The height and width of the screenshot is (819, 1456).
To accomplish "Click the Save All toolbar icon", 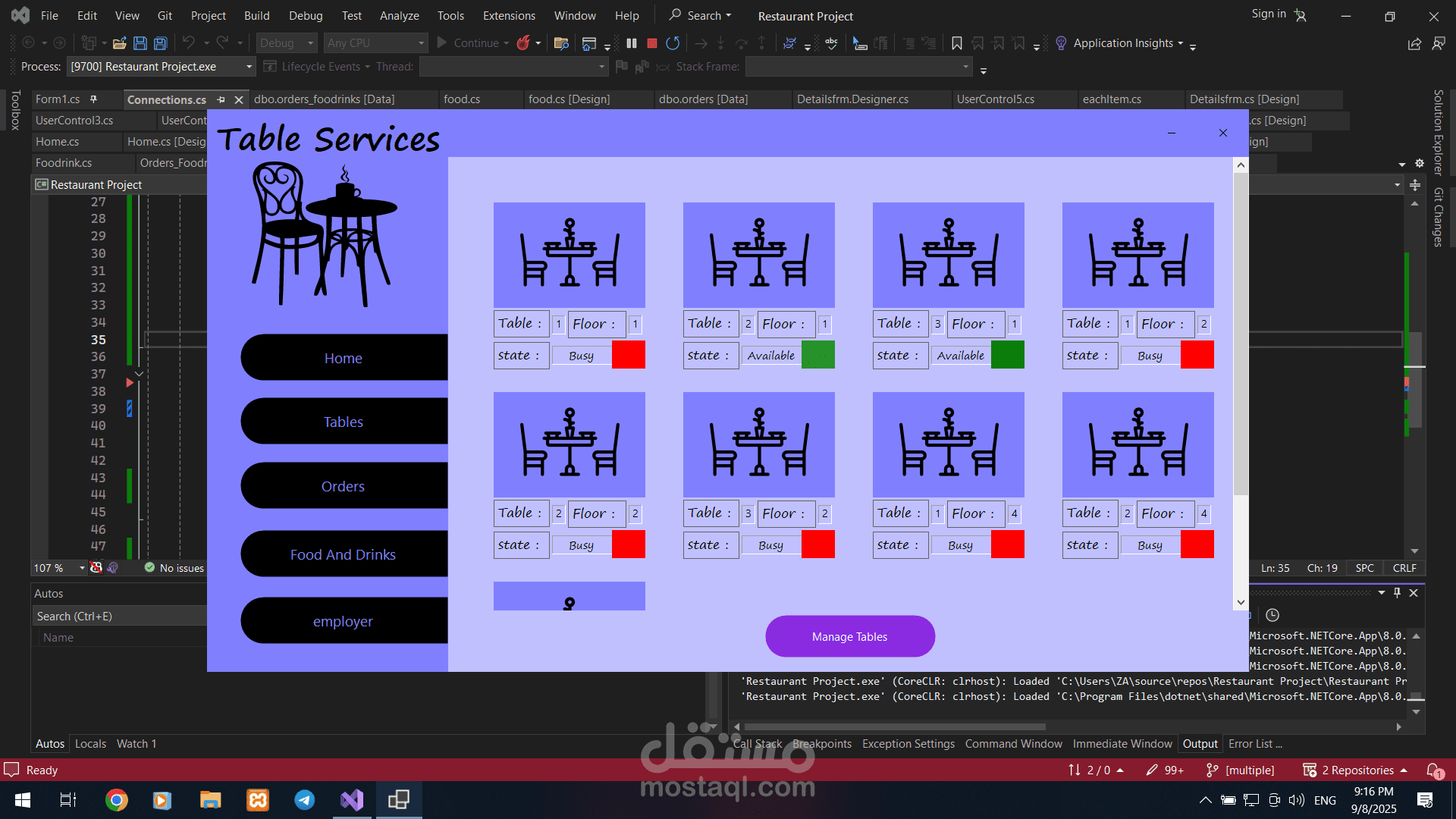I will pyautogui.click(x=160, y=43).
